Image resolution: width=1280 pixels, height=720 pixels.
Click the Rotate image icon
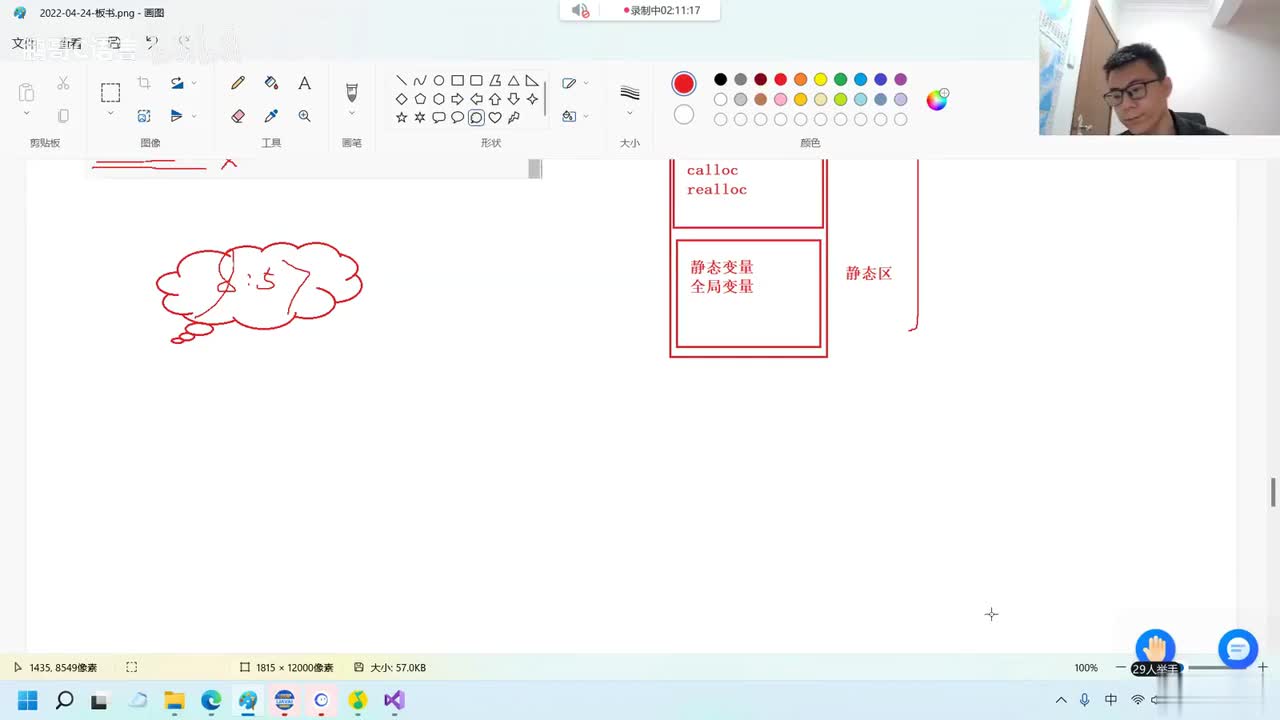(x=177, y=83)
